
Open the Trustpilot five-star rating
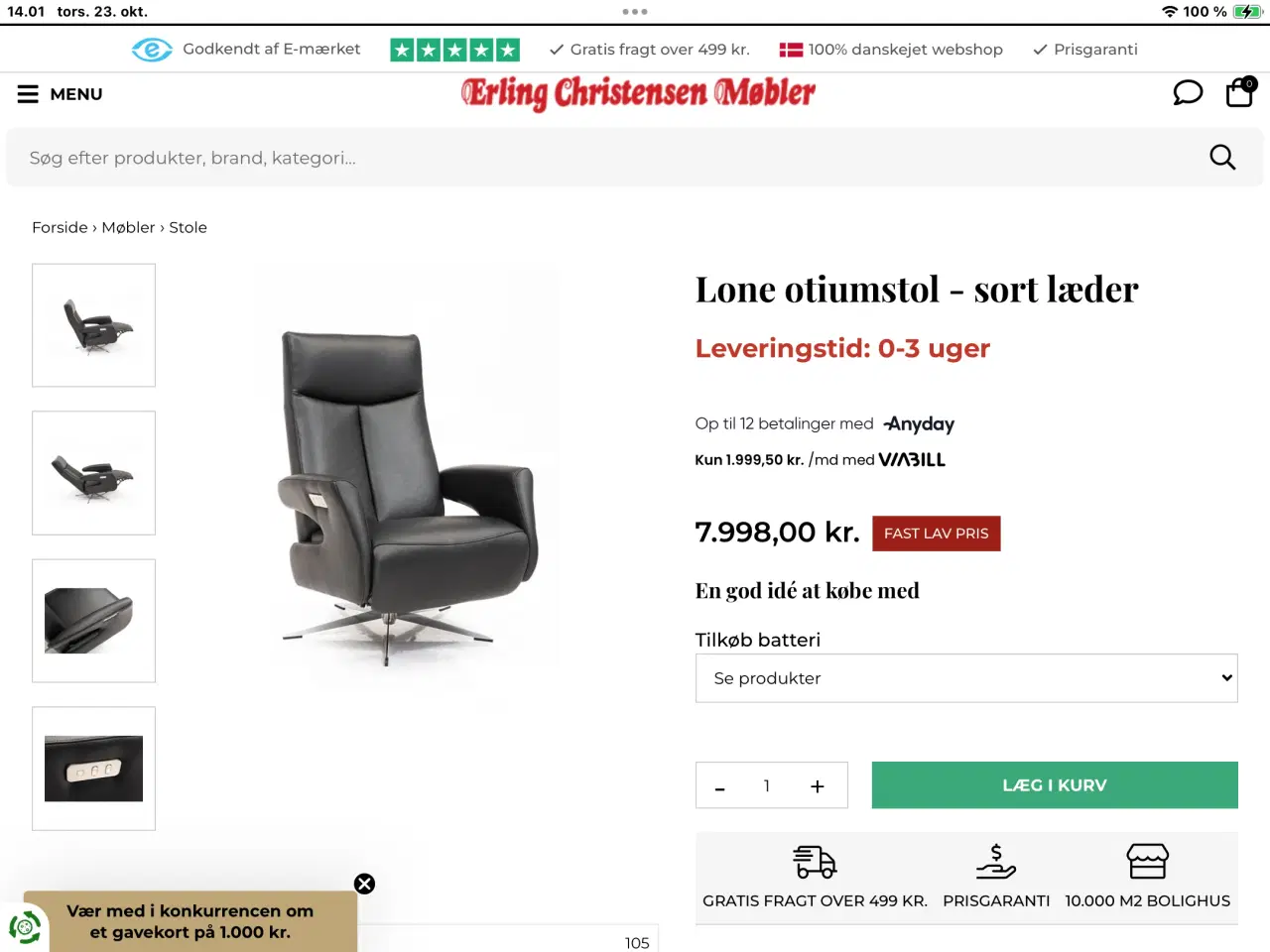(x=455, y=50)
